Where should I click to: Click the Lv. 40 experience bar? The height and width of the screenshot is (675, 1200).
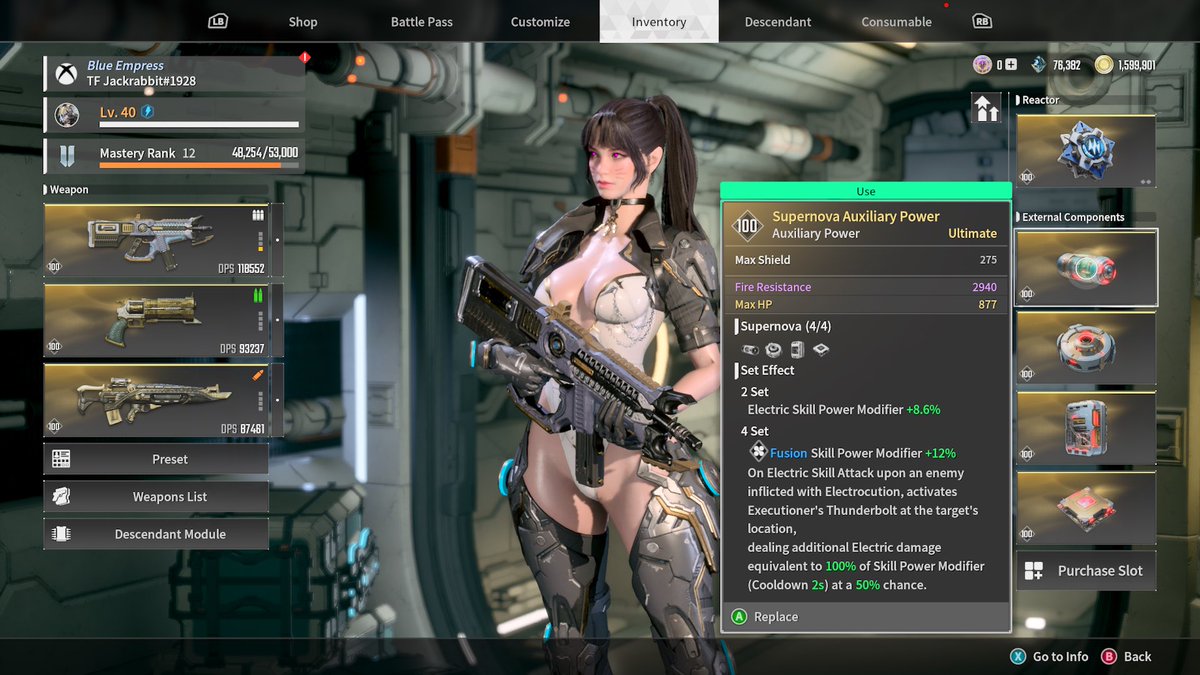[199, 125]
